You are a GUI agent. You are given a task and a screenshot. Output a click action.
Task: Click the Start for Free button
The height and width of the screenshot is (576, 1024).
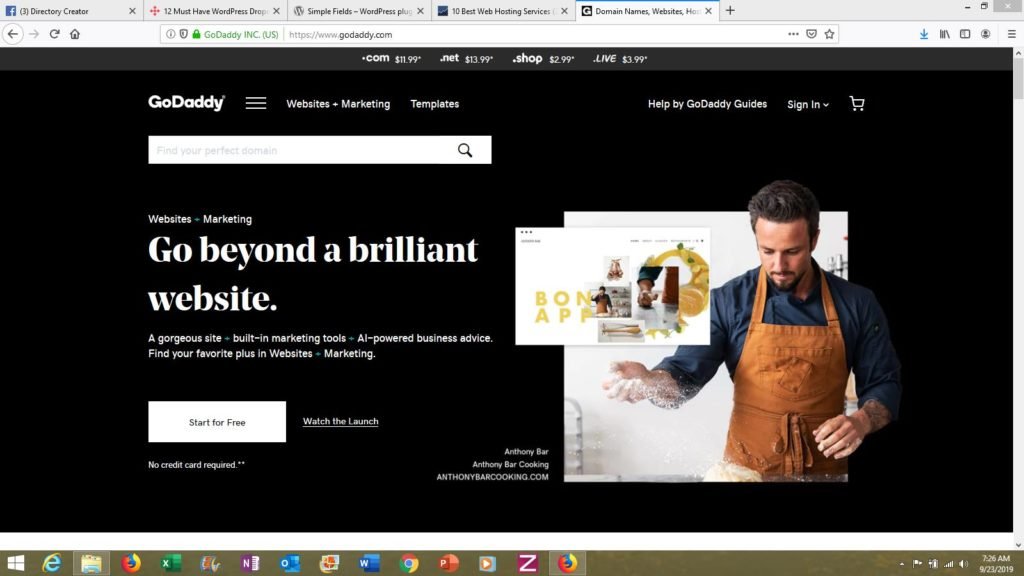[x=217, y=422]
